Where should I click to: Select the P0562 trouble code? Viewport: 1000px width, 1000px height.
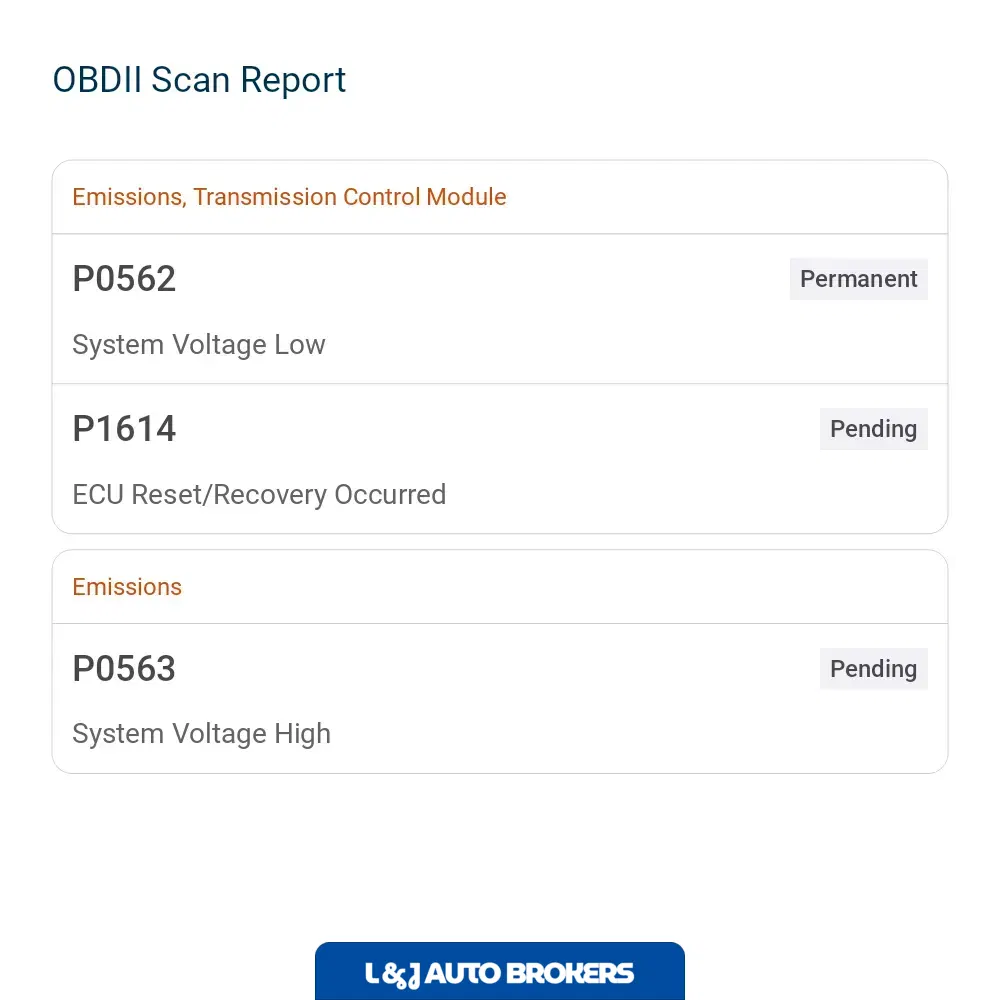click(124, 279)
